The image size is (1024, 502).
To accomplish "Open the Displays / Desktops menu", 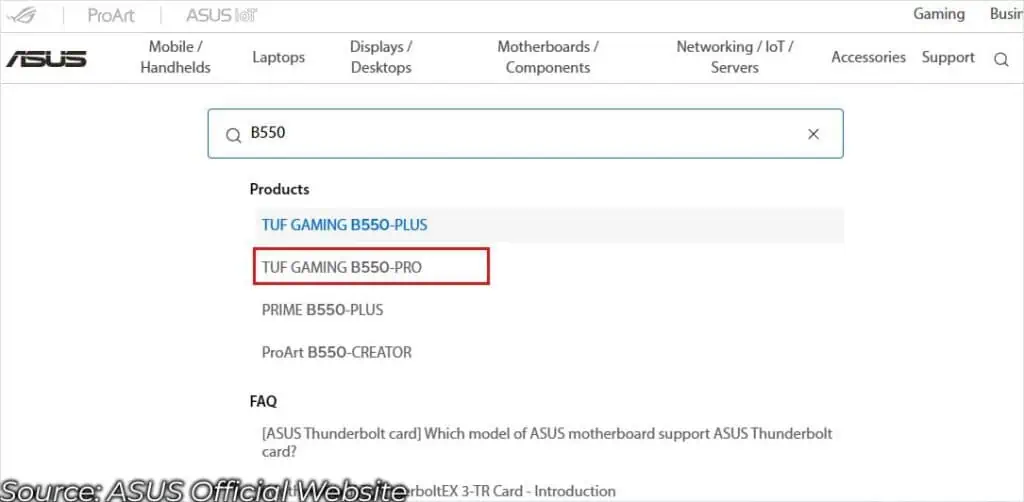I will point(381,57).
